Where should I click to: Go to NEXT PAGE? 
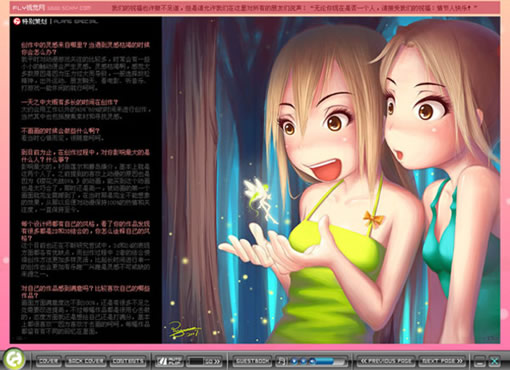coord(442,361)
